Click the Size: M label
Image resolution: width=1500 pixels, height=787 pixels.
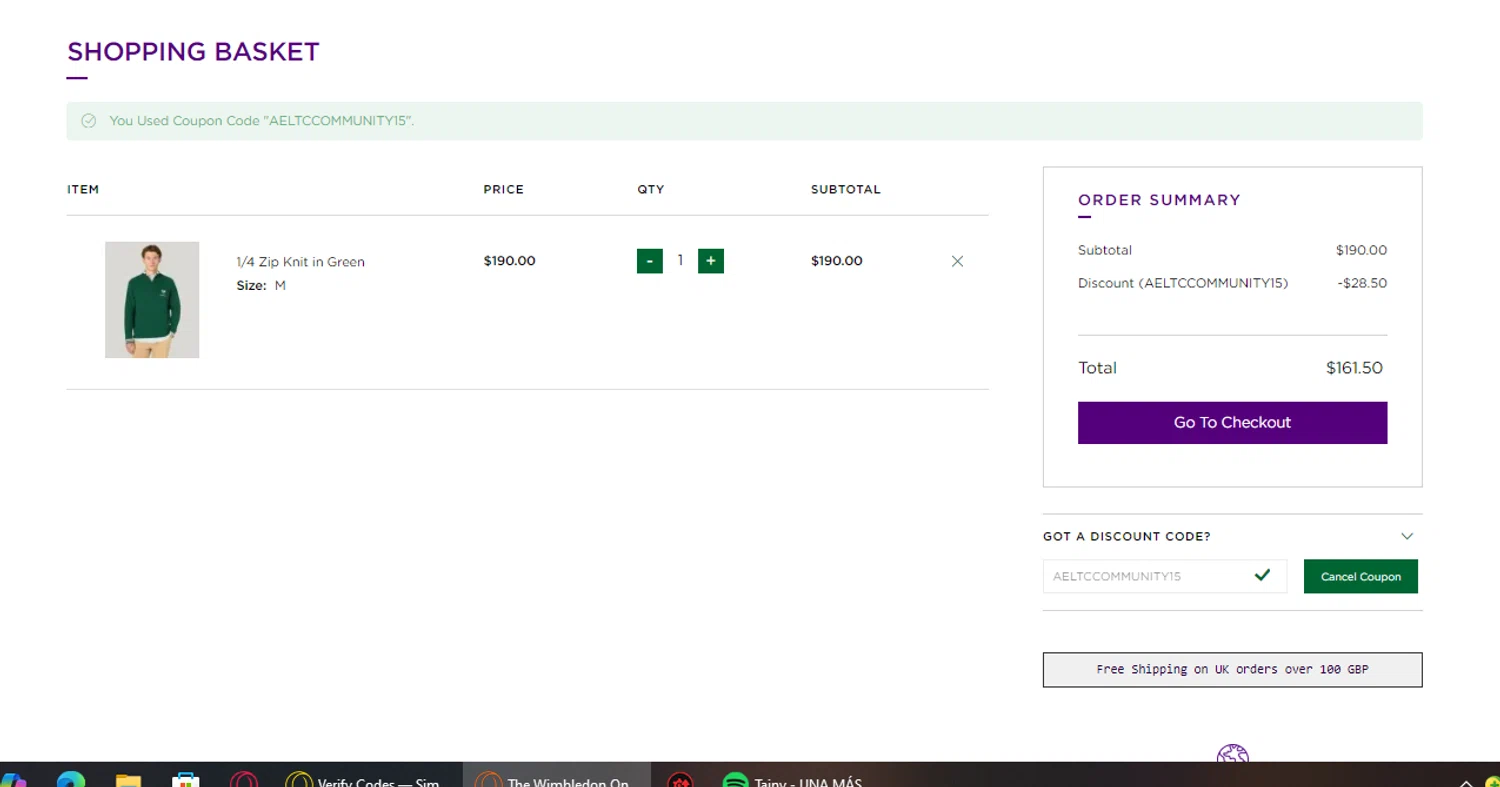[261, 286]
